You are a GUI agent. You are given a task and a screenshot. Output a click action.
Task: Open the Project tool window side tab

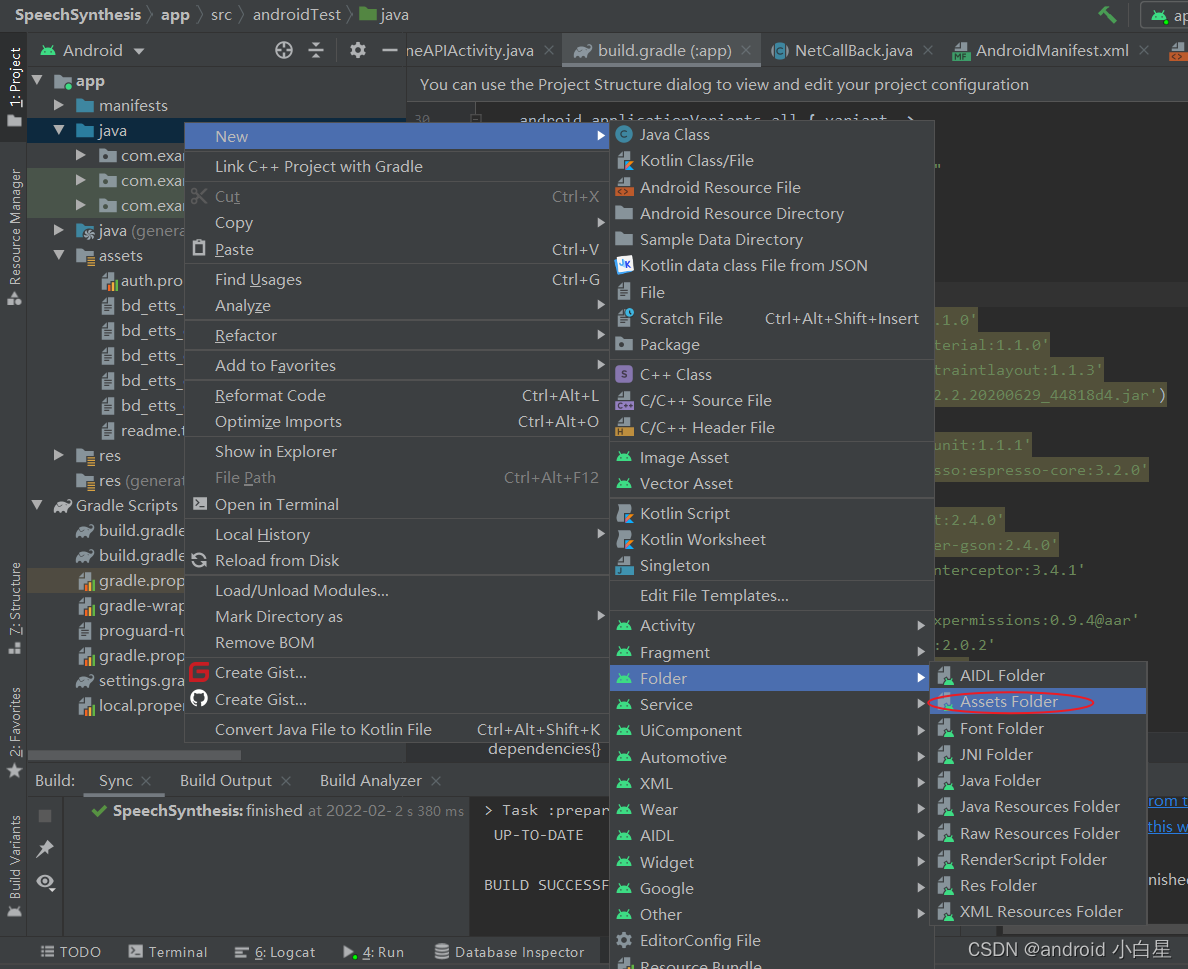(x=14, y=86)
